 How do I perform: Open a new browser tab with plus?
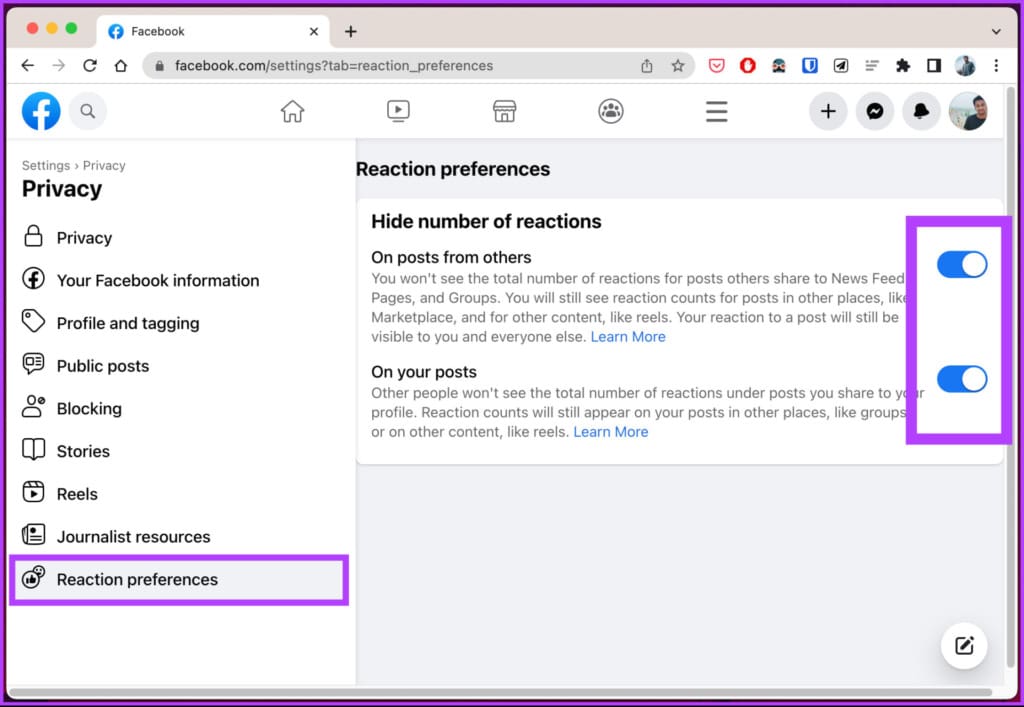point(351,31)
